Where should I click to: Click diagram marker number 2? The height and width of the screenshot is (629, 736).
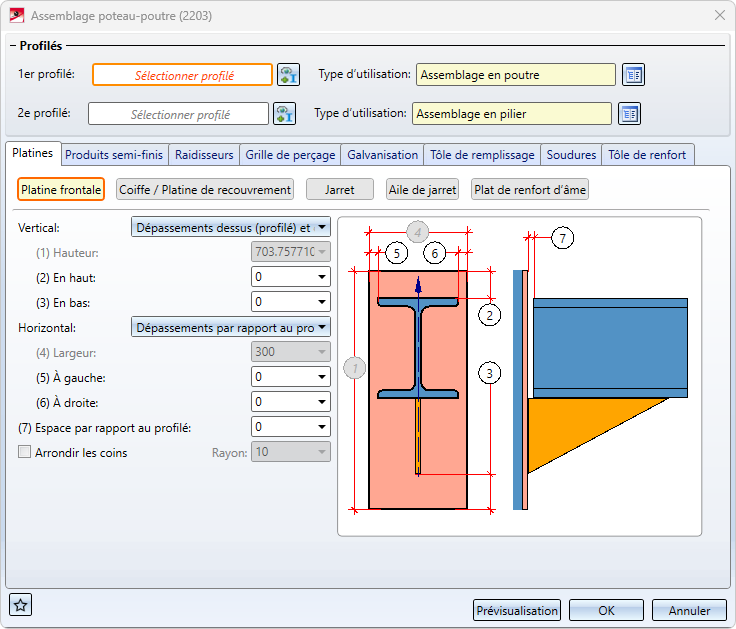(489, 315)
